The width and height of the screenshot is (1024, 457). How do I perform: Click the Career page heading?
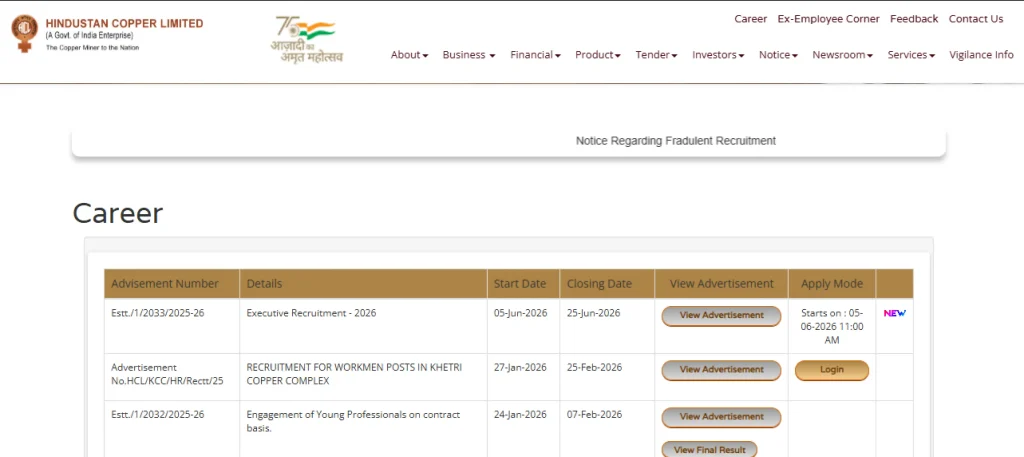[118, 213]
